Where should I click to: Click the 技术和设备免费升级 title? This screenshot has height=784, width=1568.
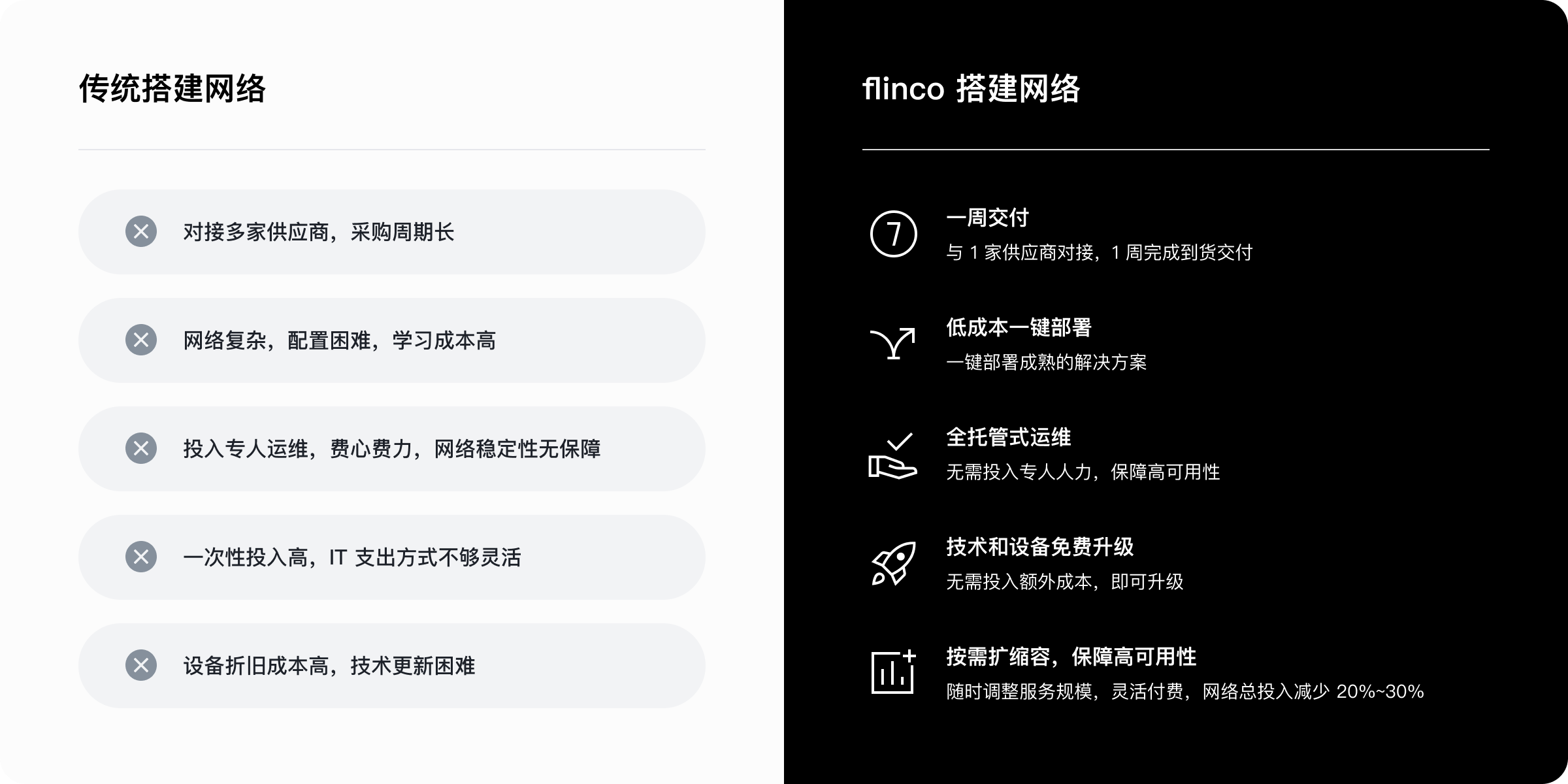click(x=1040, y=547)
